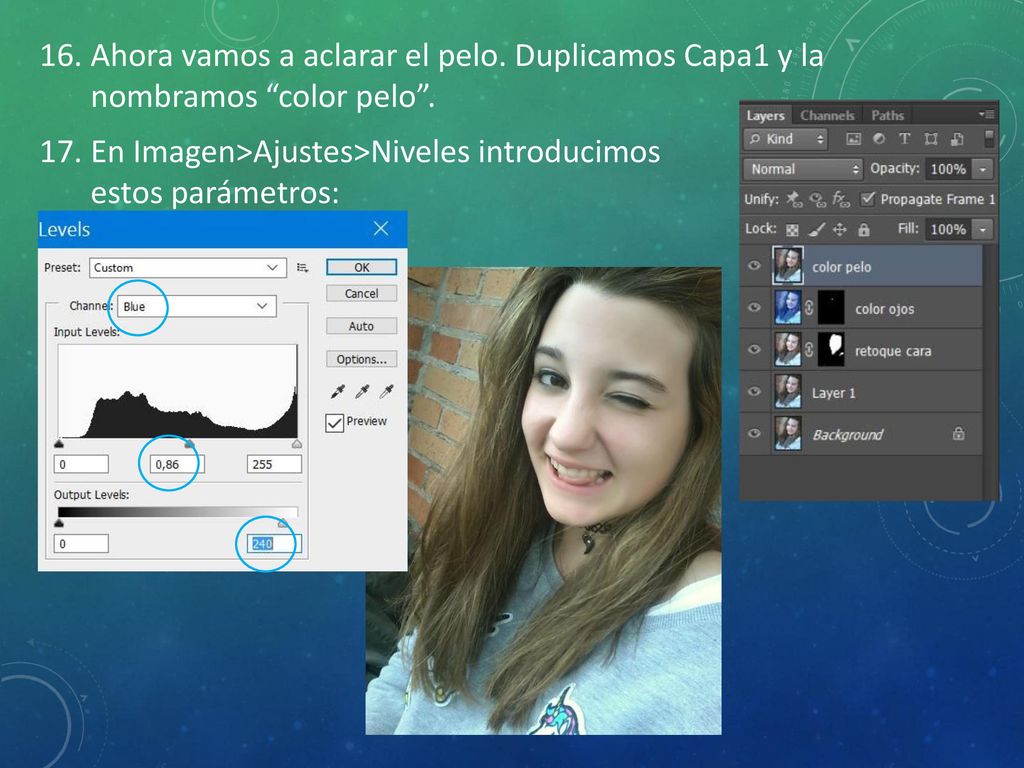The height and width of the screenshot is (768, 1024).
Task: Open Fill slider dropdown arrow
Action: 982,229
